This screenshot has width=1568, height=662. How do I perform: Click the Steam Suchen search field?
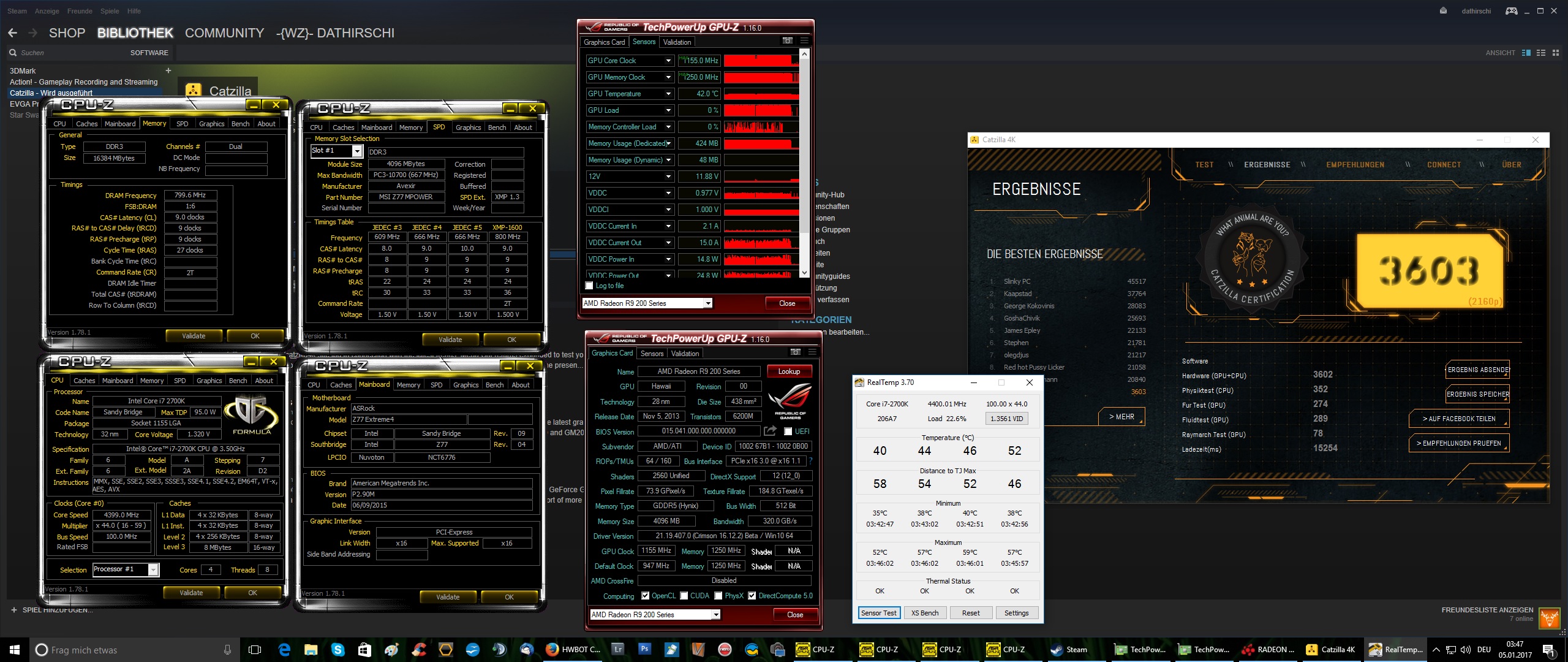pyautogui.click(x=67, y=53)
